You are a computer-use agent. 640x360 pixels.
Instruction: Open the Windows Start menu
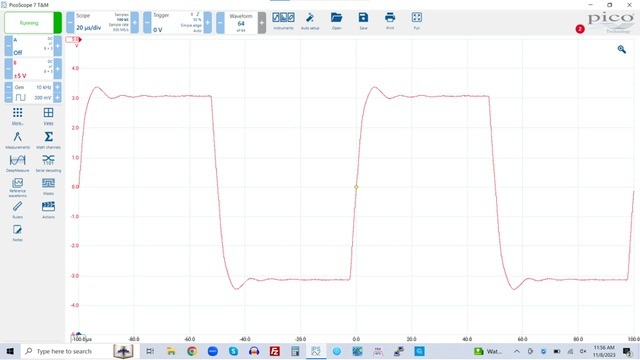(10, 351)
